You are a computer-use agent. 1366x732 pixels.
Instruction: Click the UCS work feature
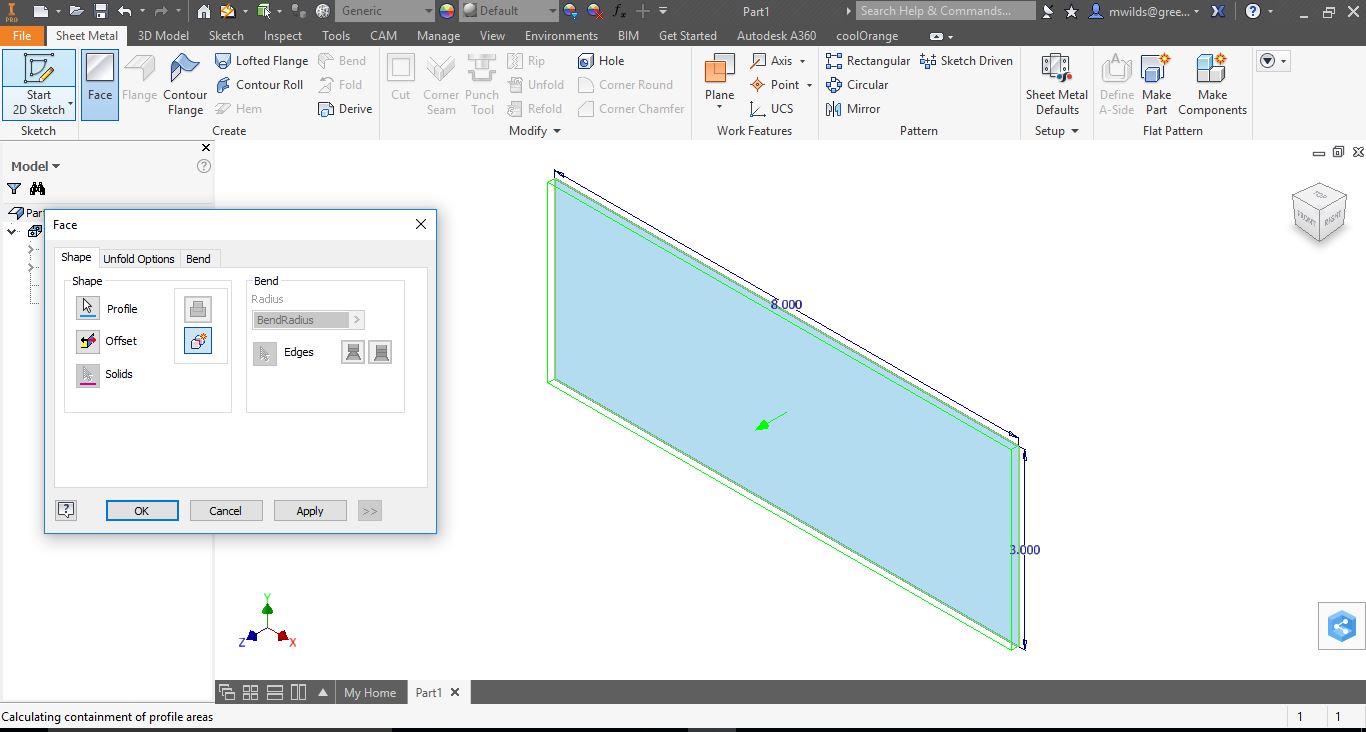pyautogui.click(x=772, y=109)
